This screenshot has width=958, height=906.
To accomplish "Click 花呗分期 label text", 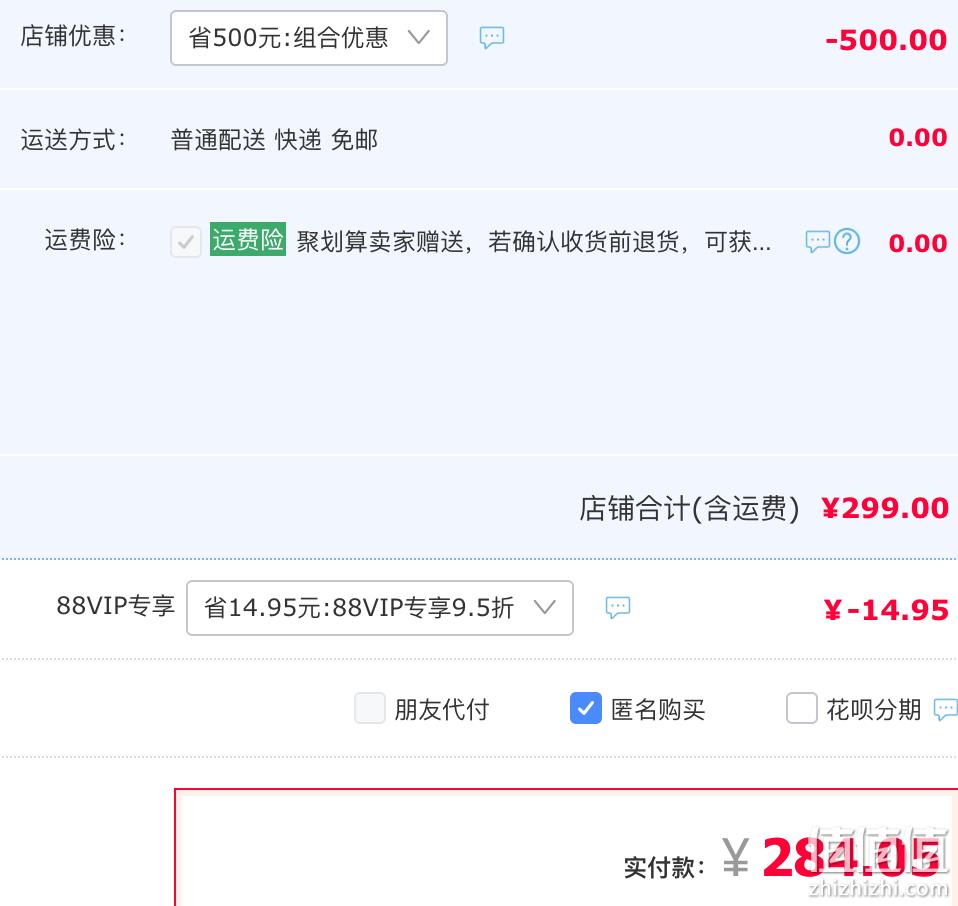I will pos(874,710).
